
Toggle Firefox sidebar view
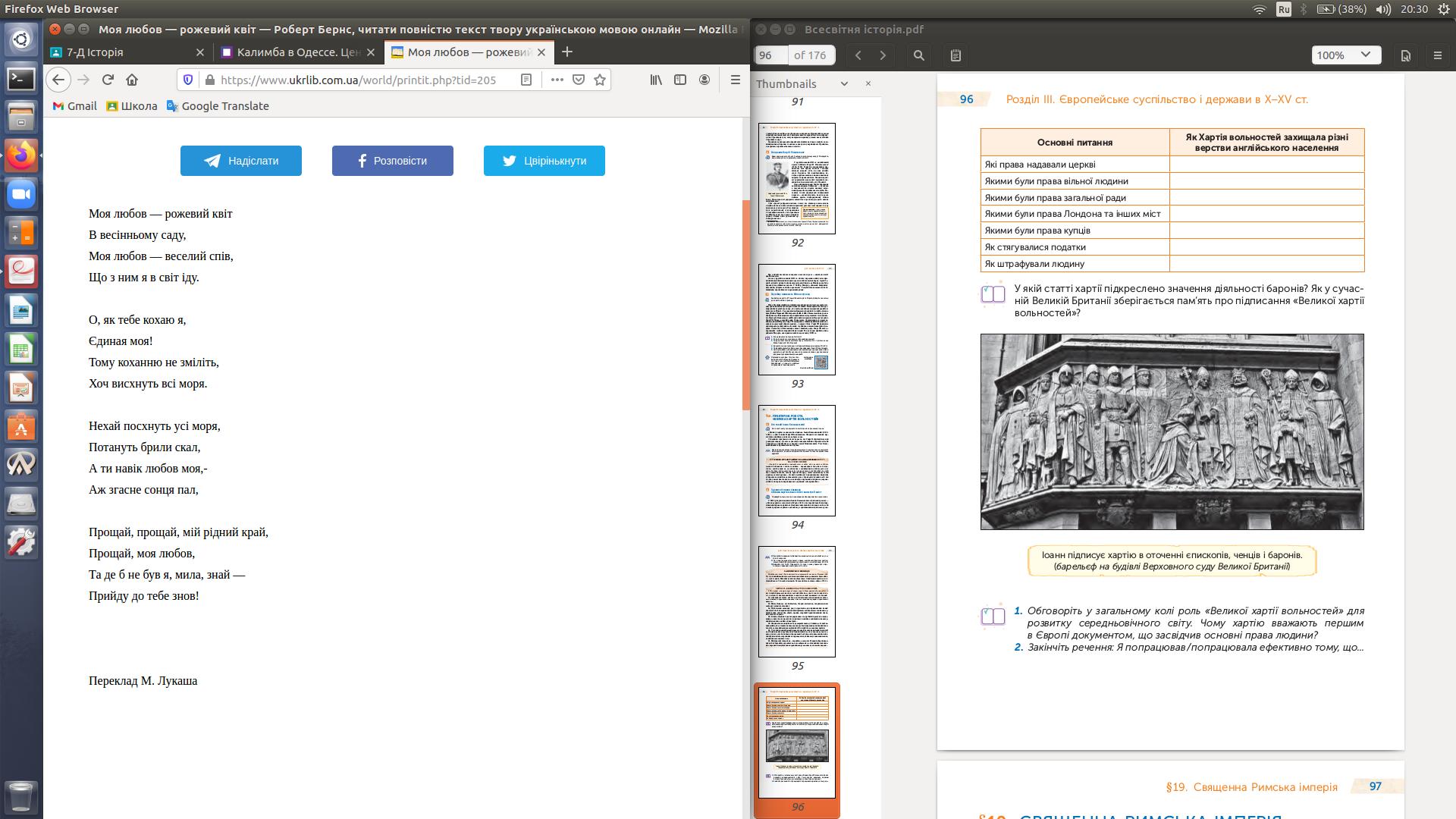pyautogui.click(x=680, y=80)
